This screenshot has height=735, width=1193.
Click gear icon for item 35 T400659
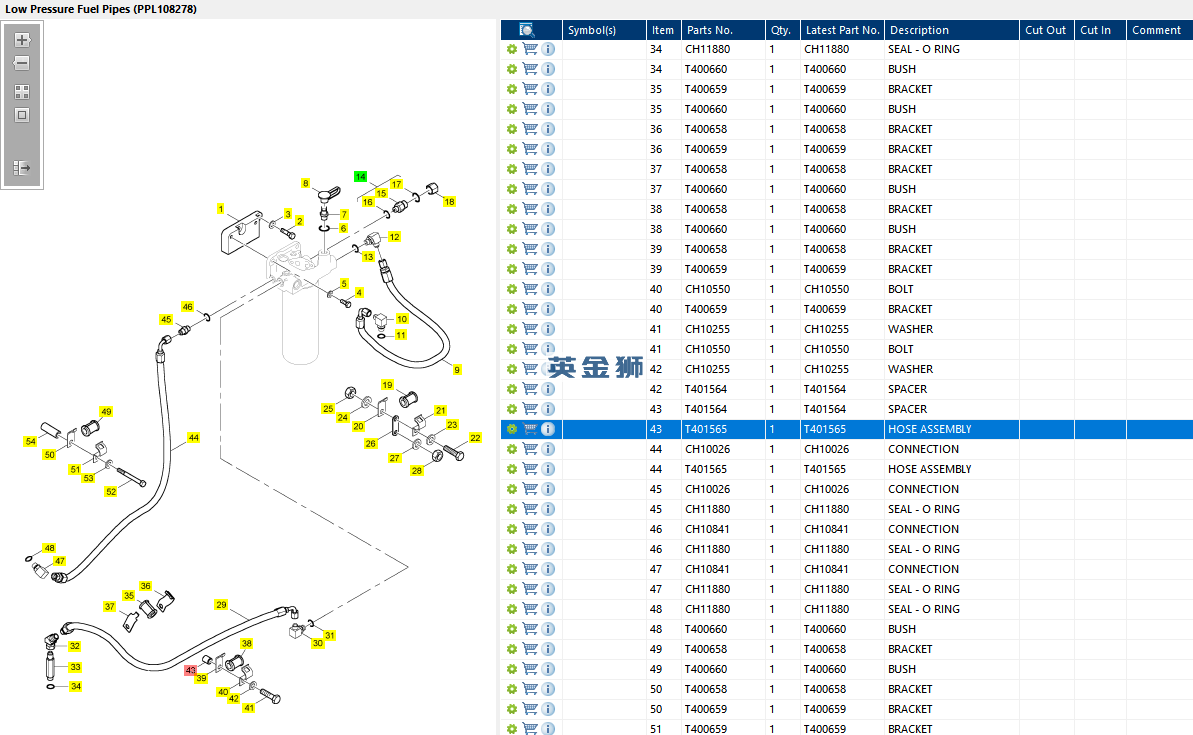(x=512, y=89)
